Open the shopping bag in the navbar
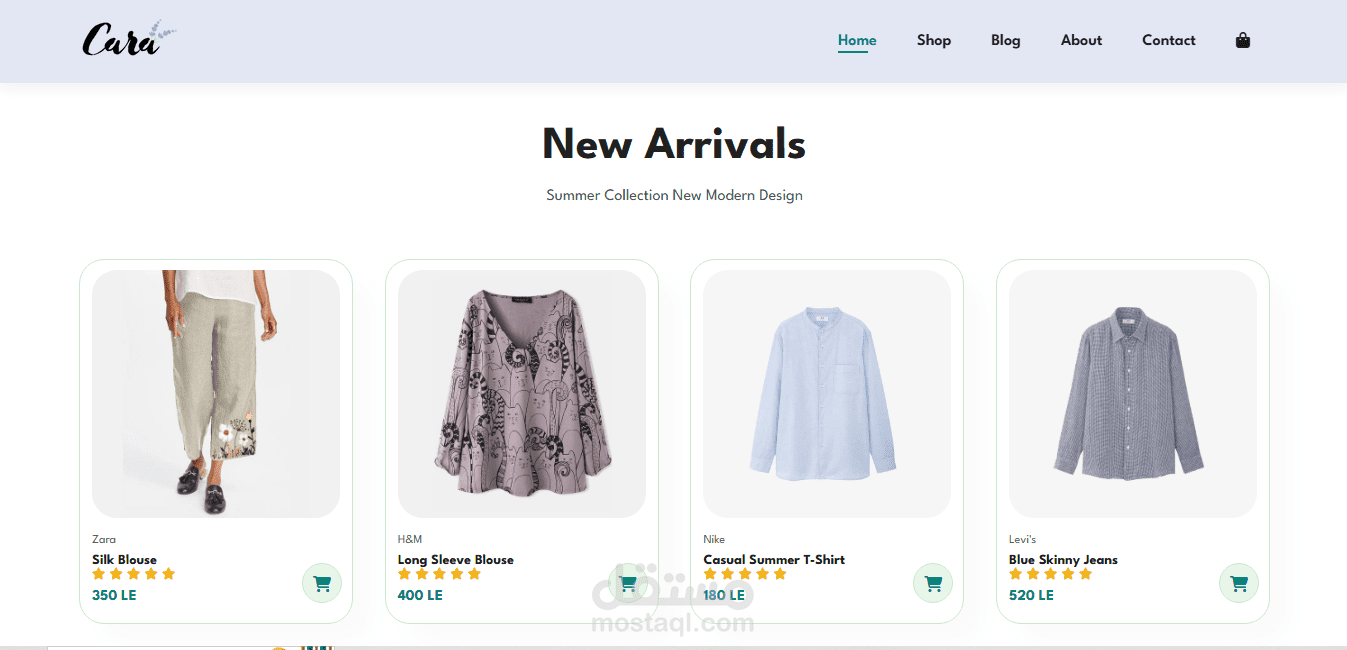1347x650 pixels. (1243, 41)
